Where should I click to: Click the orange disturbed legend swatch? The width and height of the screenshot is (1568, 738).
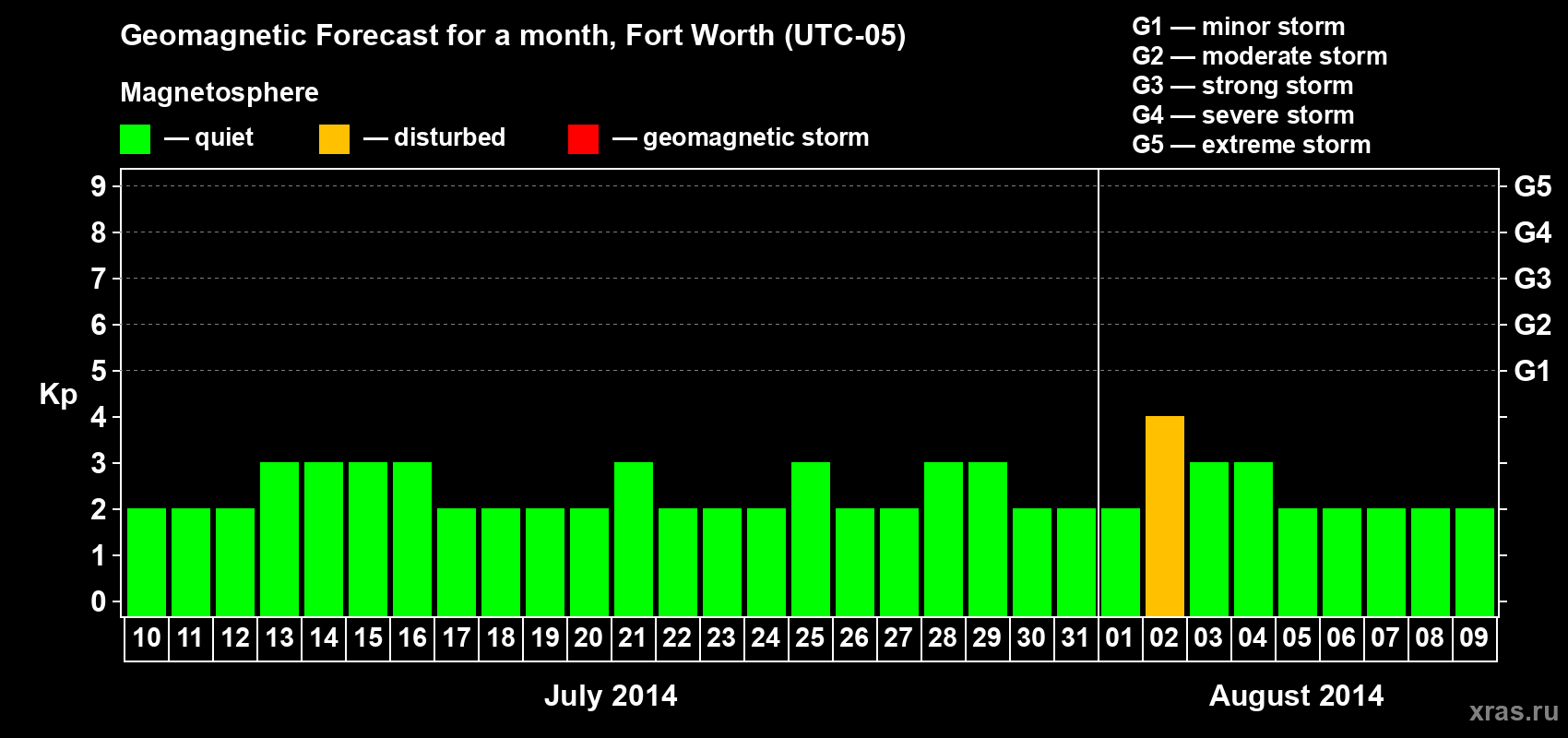pos(334,139)
